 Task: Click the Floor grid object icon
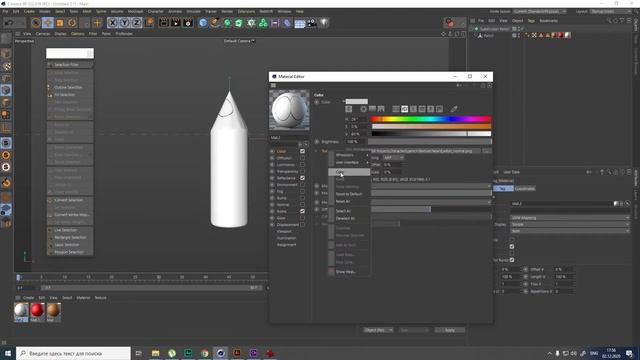[300, 23]
